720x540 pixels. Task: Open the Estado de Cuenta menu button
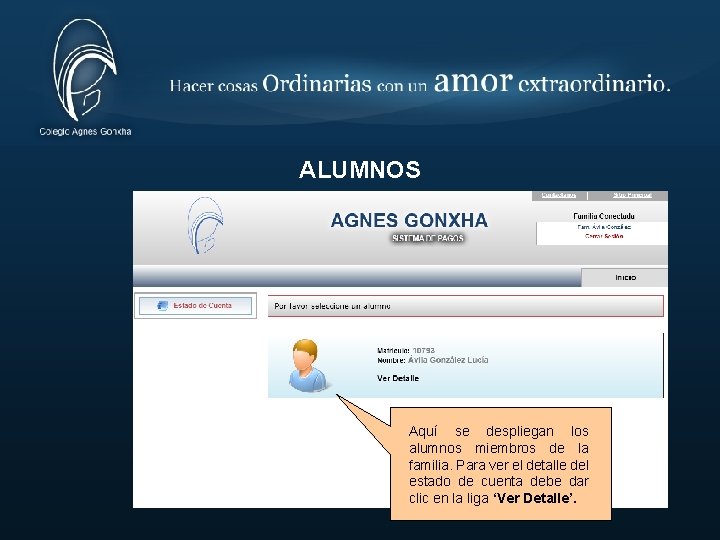tap(196, 306)
